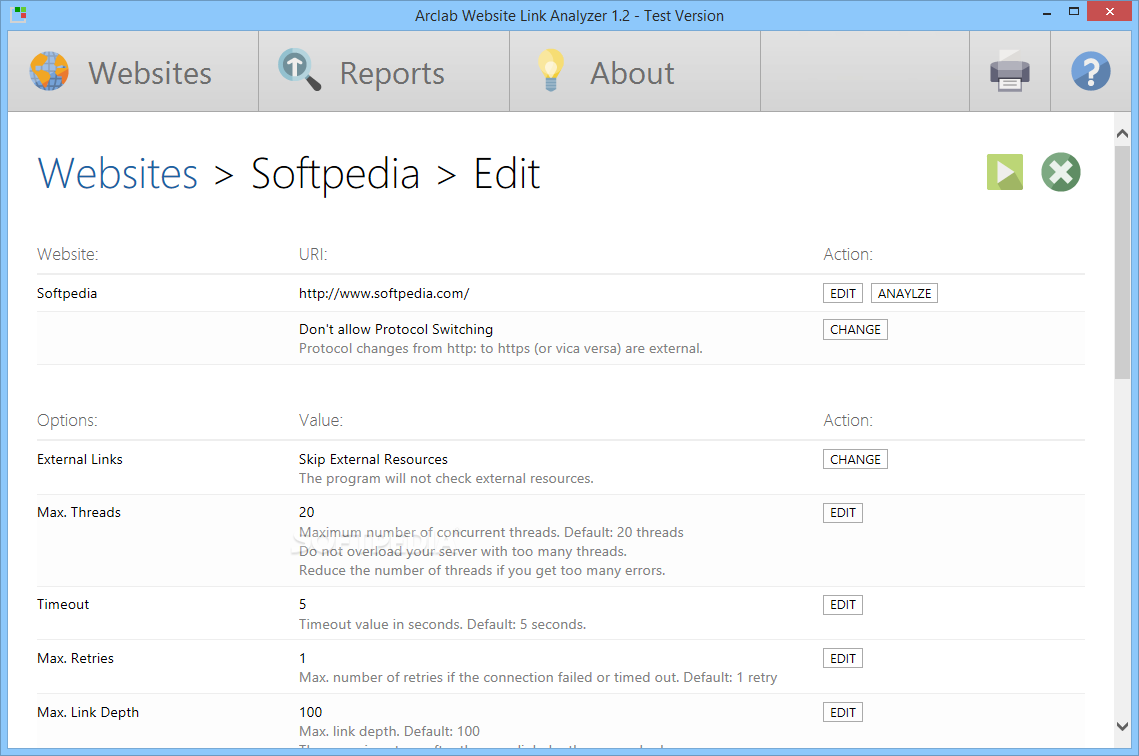Click the scroll up arrow
The width and height of the screenshot is (1139, 756).
(x=1122, y=134)
